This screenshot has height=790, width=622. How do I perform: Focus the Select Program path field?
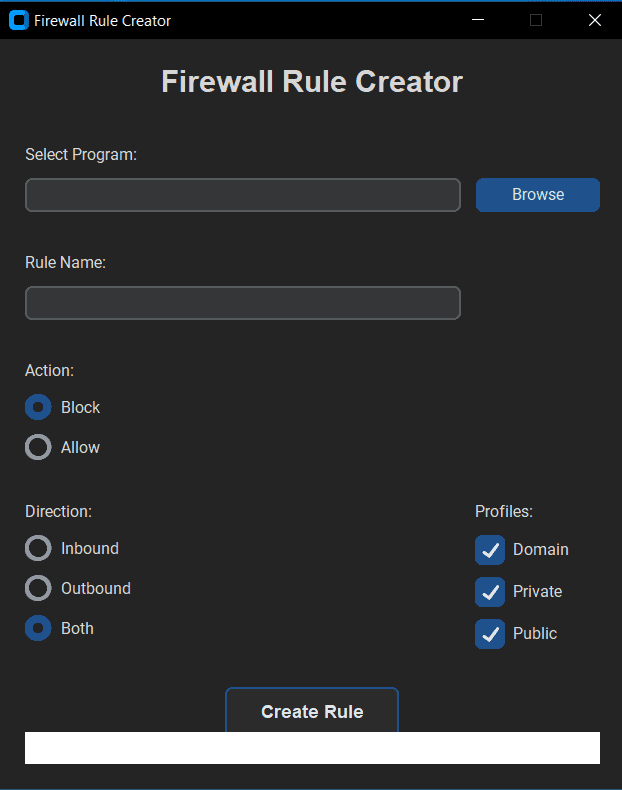pyautogui.click(x=242, y=195)
